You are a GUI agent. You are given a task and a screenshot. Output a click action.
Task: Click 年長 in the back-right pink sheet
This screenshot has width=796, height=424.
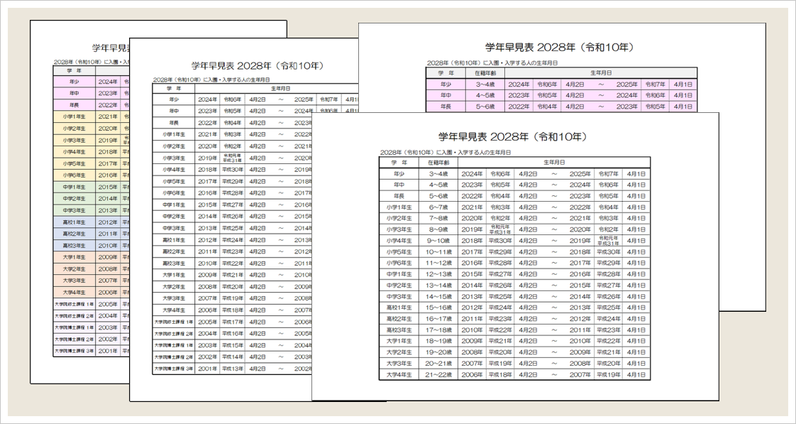pos(446,107)
